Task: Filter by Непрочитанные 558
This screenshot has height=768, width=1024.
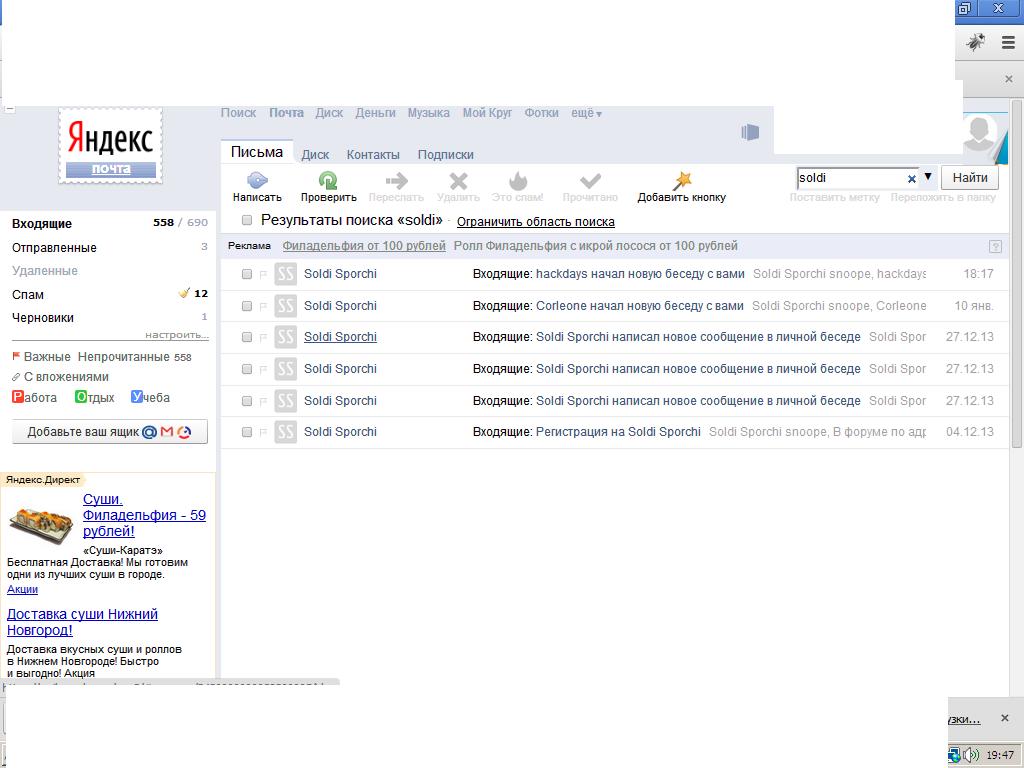Action: (x=135, y=357)
